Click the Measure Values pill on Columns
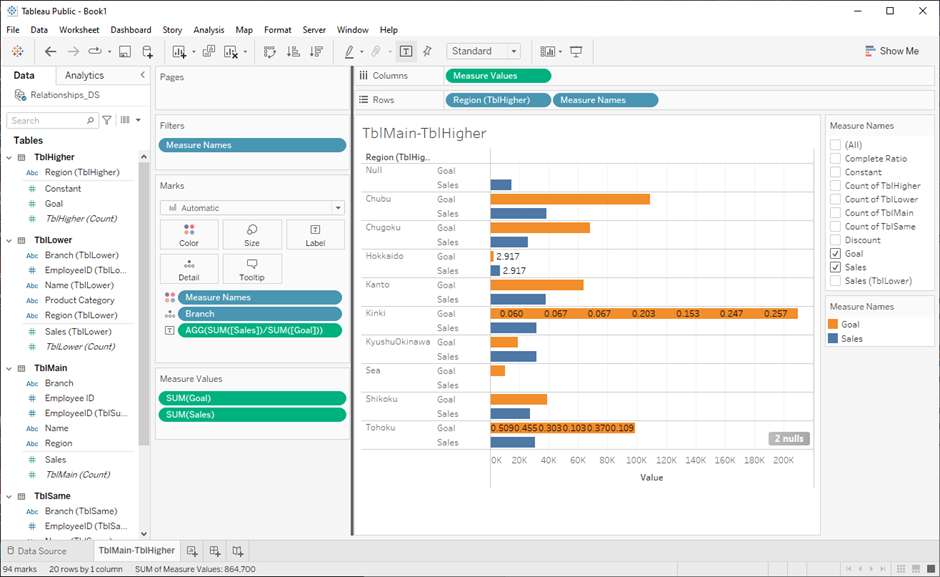Viewport: 940px width, 577px height. tap(498, 76)
